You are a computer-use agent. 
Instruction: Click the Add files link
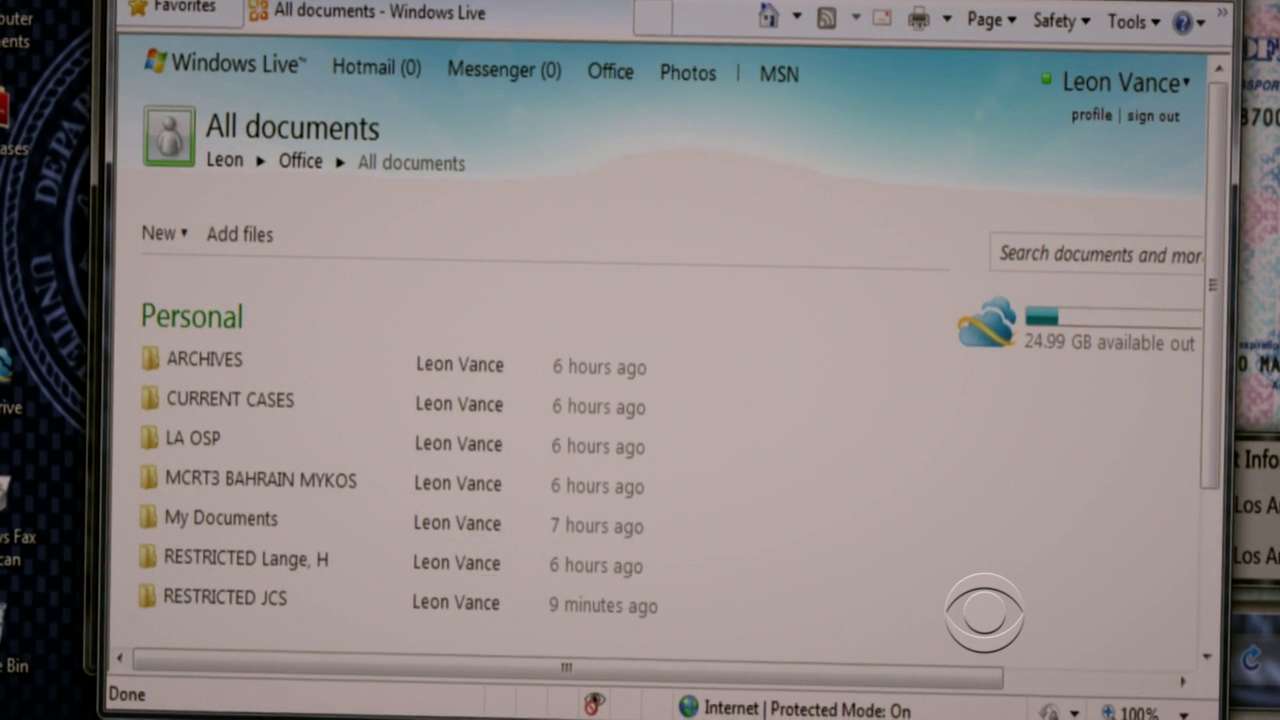(240, 234)
